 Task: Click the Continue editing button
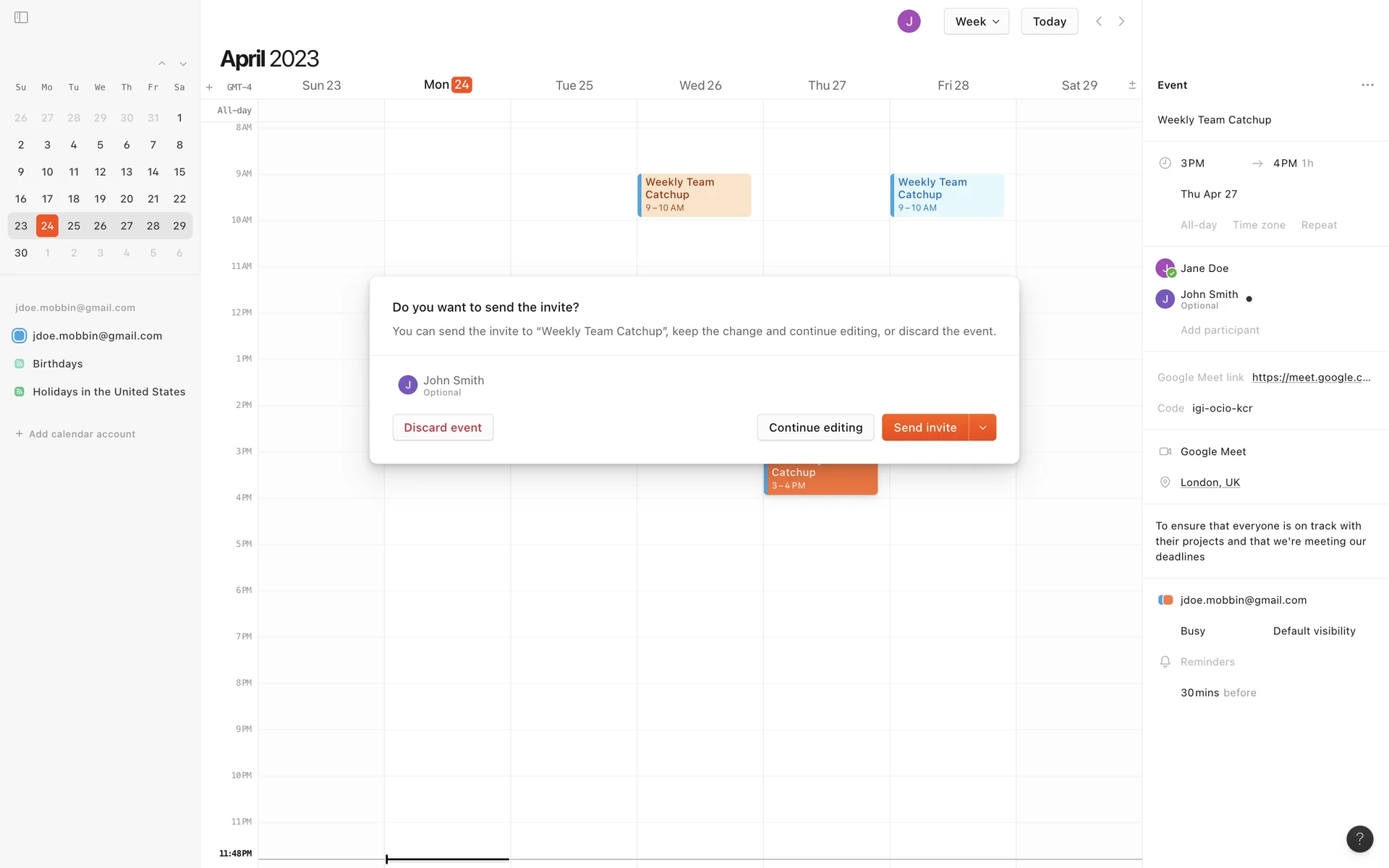[x=815, y=427]
